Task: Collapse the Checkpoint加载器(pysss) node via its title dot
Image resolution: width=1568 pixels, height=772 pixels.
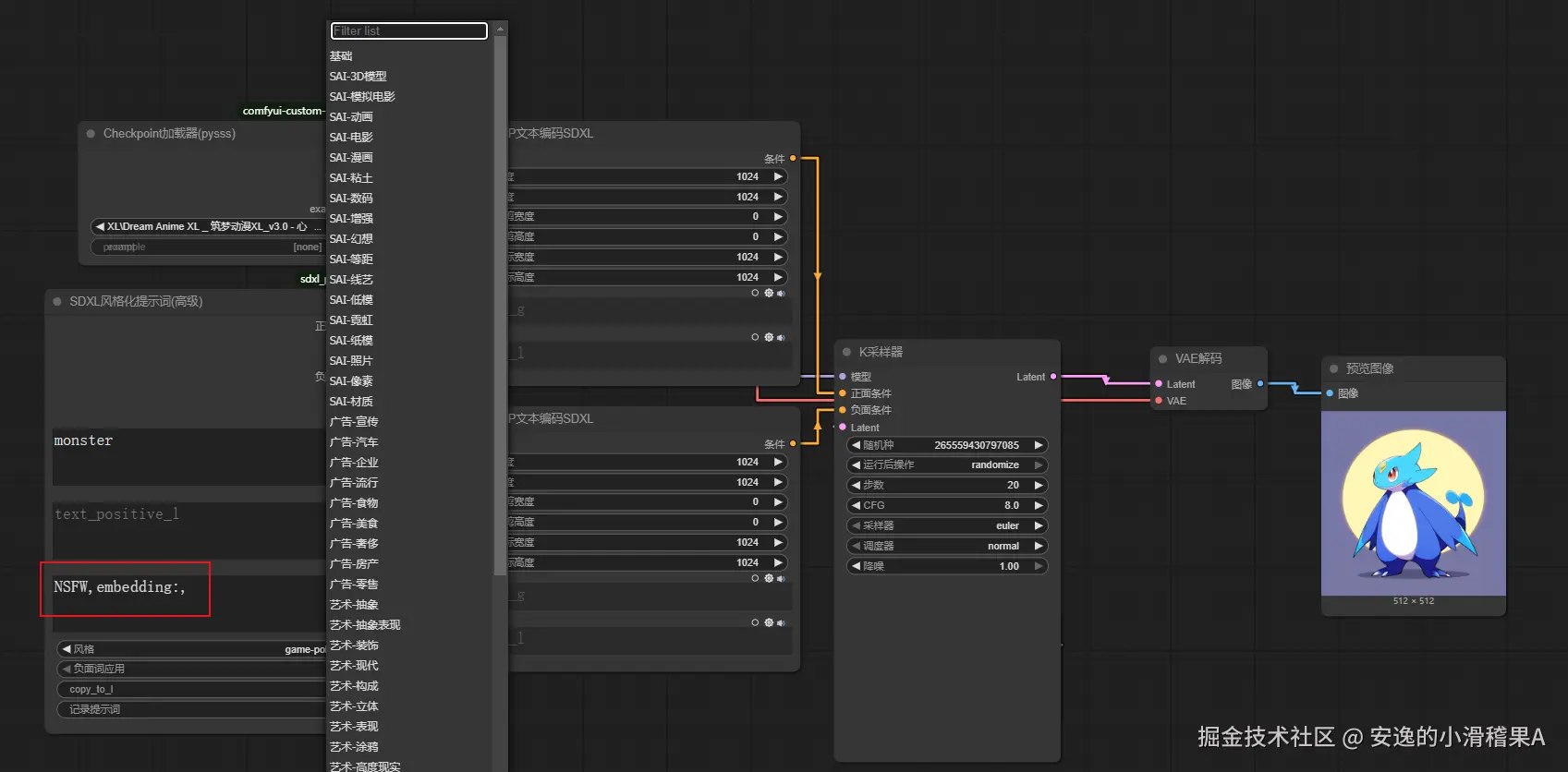Action: pyautogui.click(x=91, y=134)
